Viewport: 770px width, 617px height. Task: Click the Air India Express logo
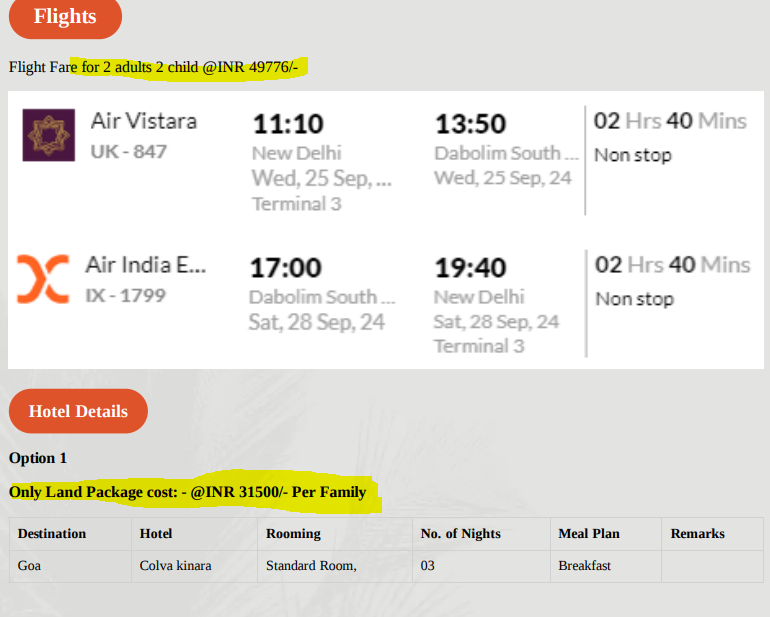pyautogui.click(x=43, y=279)
